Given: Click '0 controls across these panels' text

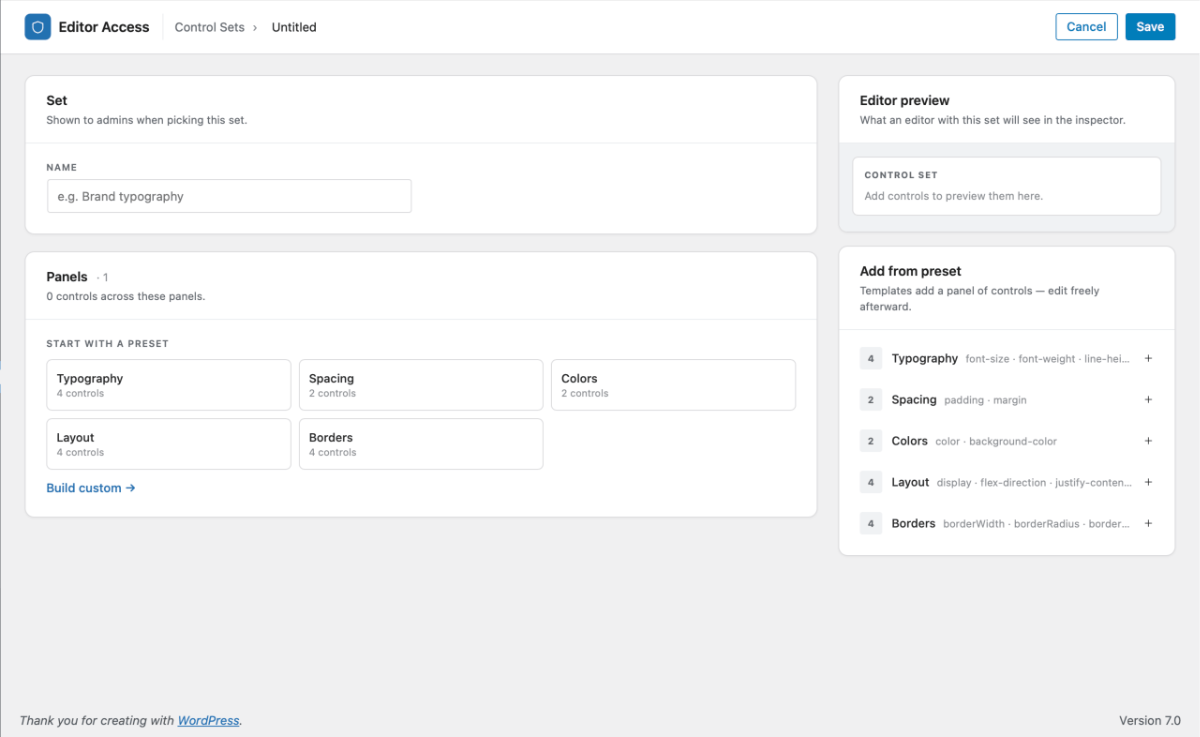Looking at the screenshot, I should [x=125, y=296].
